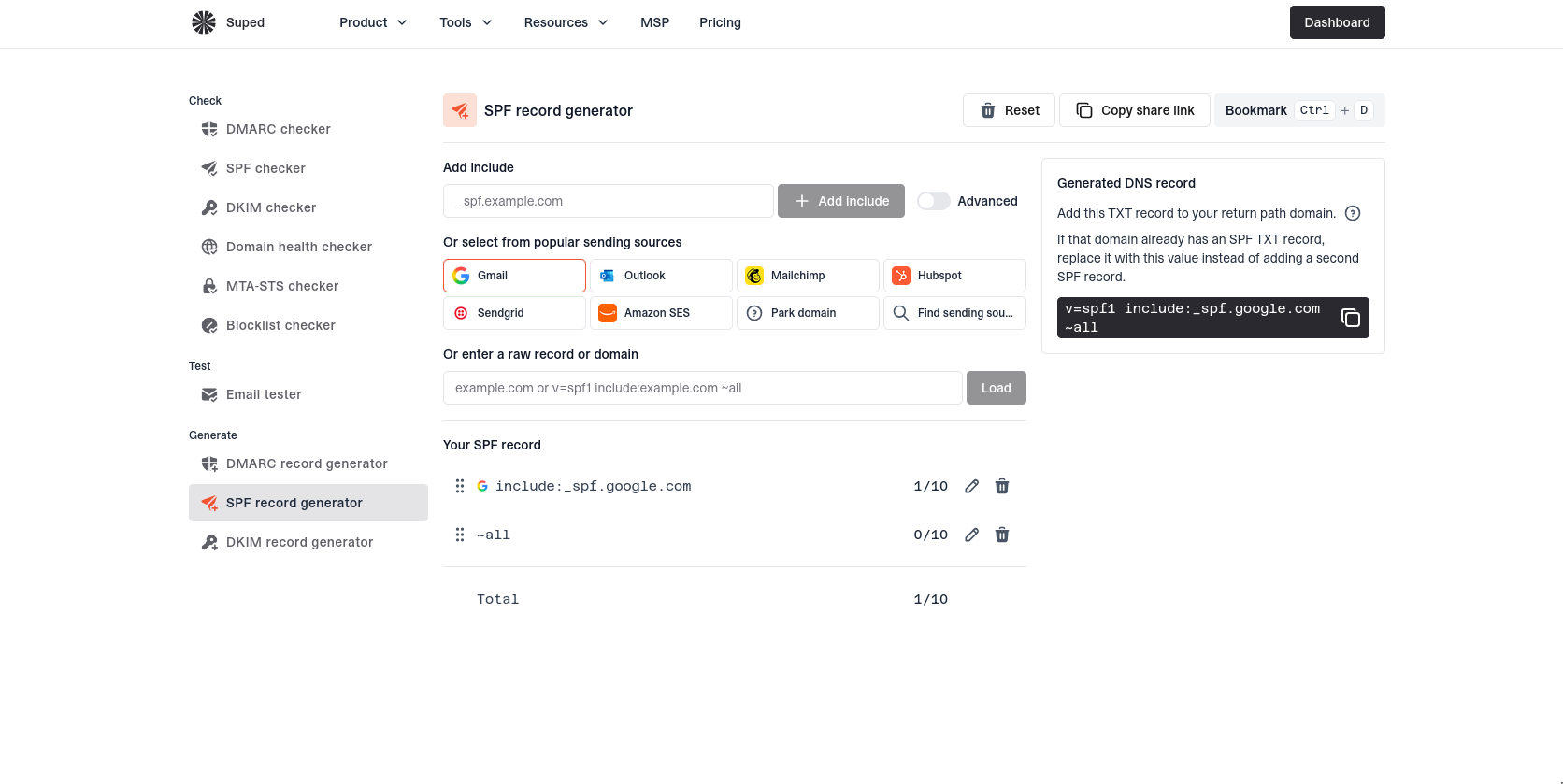Copy the generated DNS record with copy icon

(x=1351, y=318)
